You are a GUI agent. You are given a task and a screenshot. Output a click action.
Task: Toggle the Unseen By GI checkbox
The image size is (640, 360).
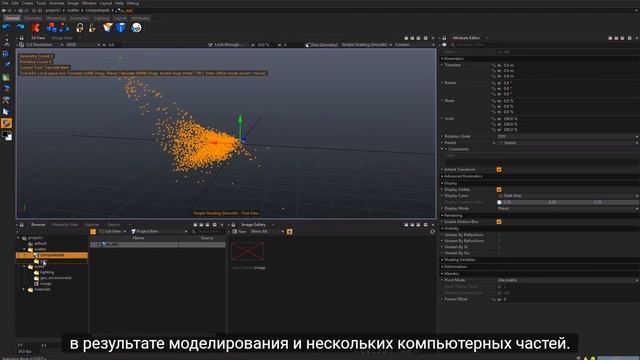[x=499, y=247]
